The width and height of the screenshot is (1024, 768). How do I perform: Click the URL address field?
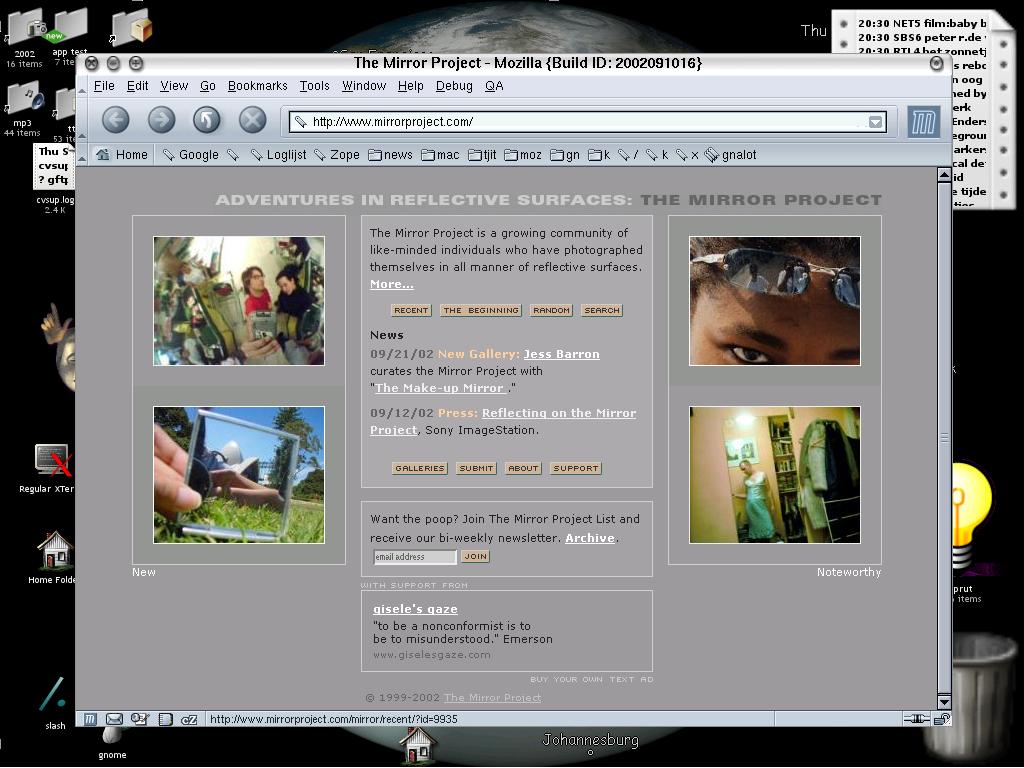pyautogui.click(x=588, y=122)
